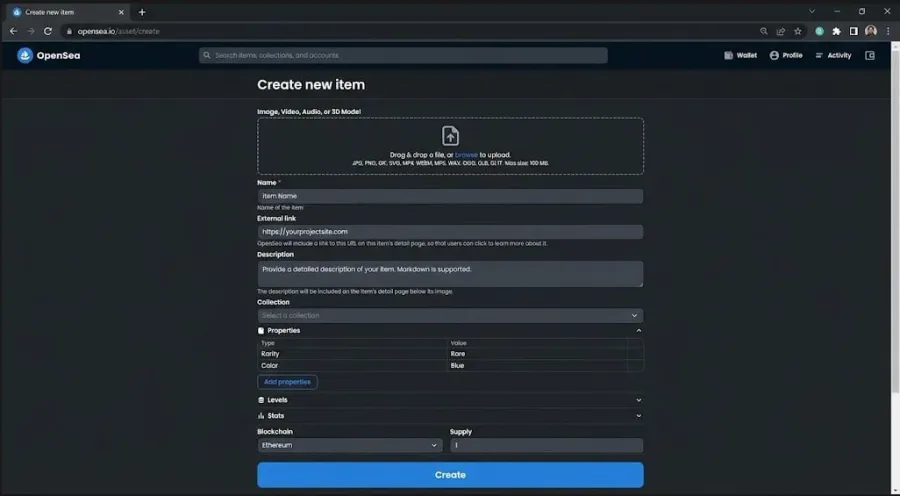The image size is (900, 496).
Task: Click the Description text area
Action: [450, 274]
